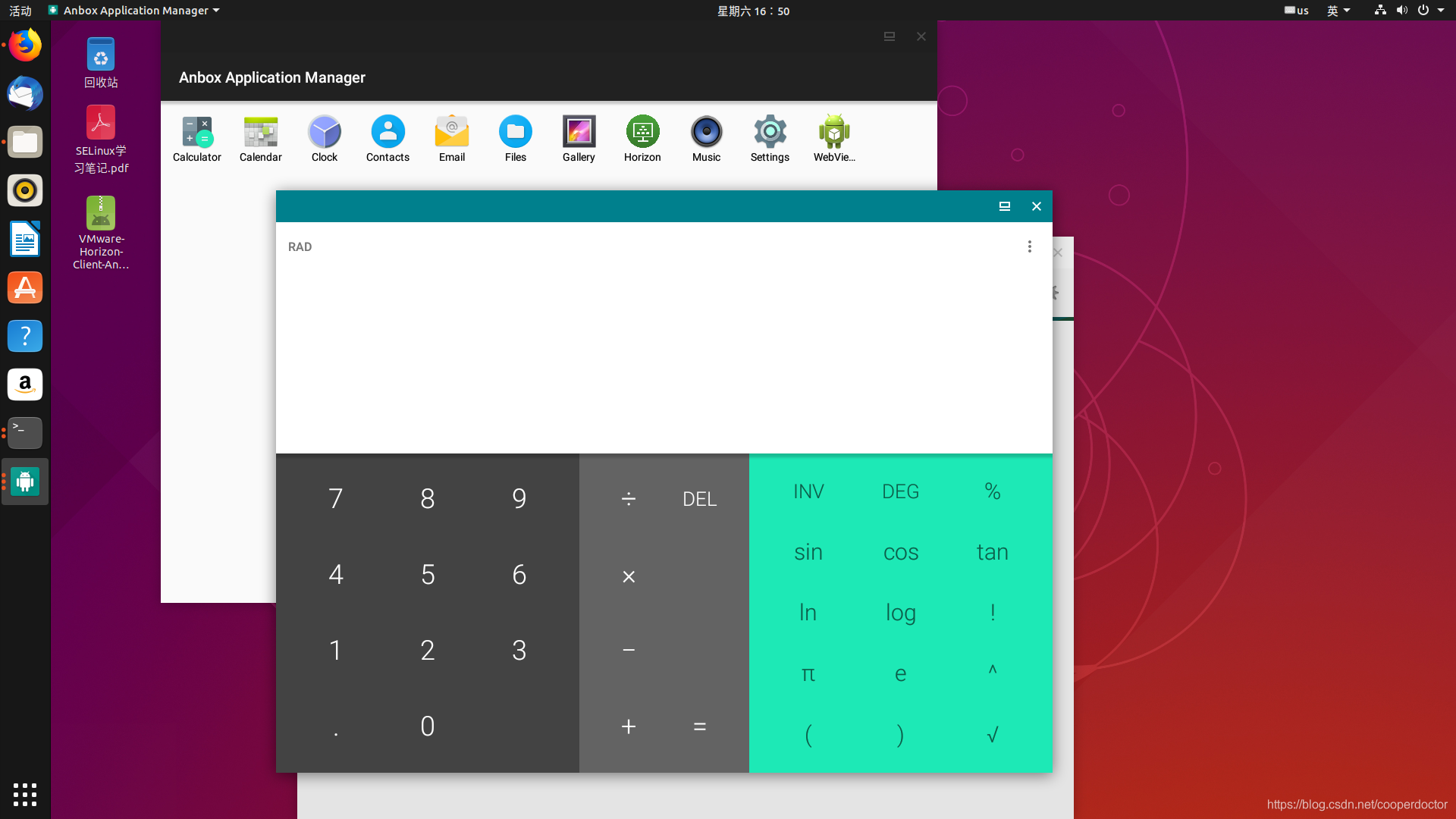Click the square root button
The height and width of the screenshot is (819, 1456).
(x=991, y=734)
